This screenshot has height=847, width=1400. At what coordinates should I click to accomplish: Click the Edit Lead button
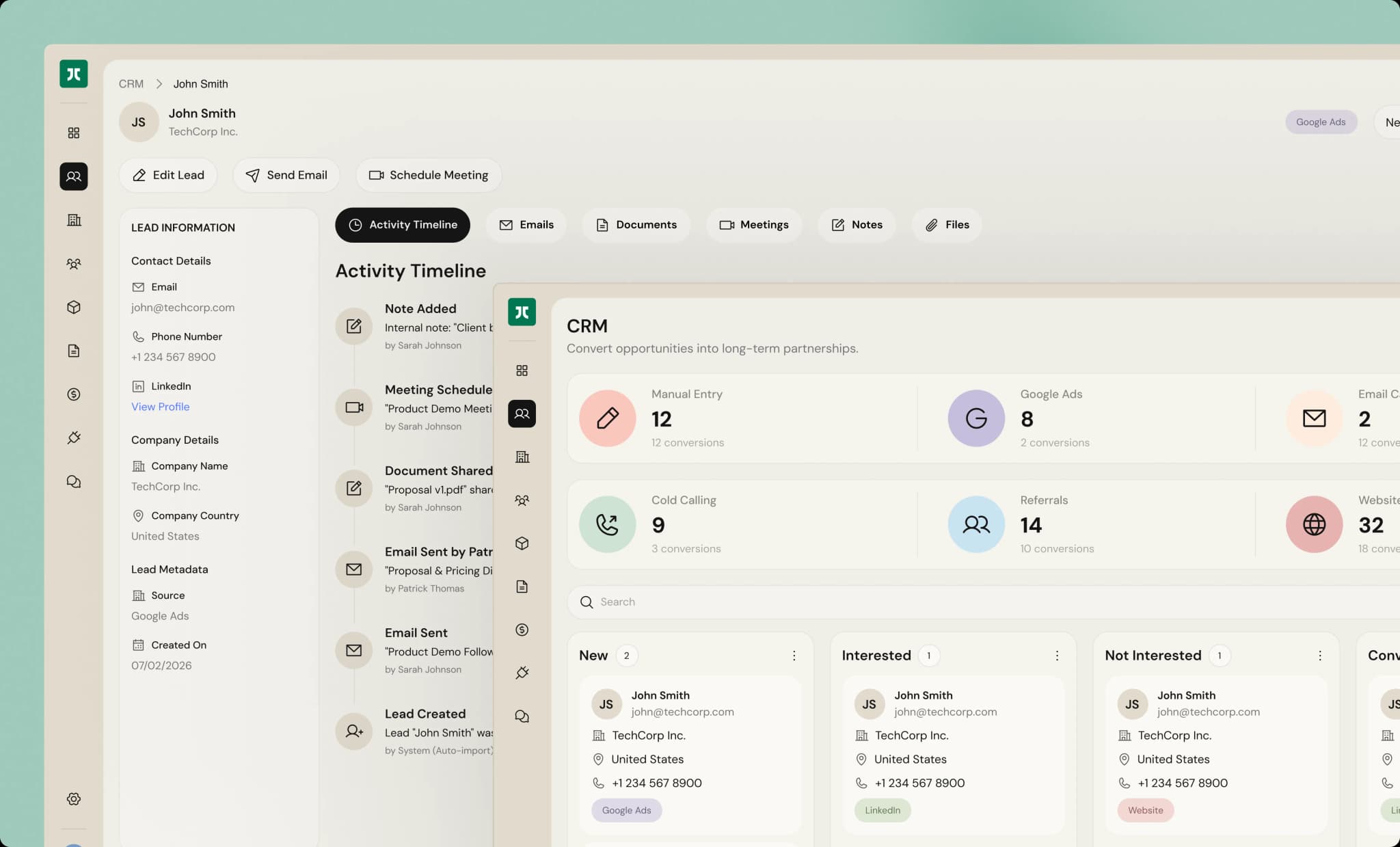coord(168,175)
